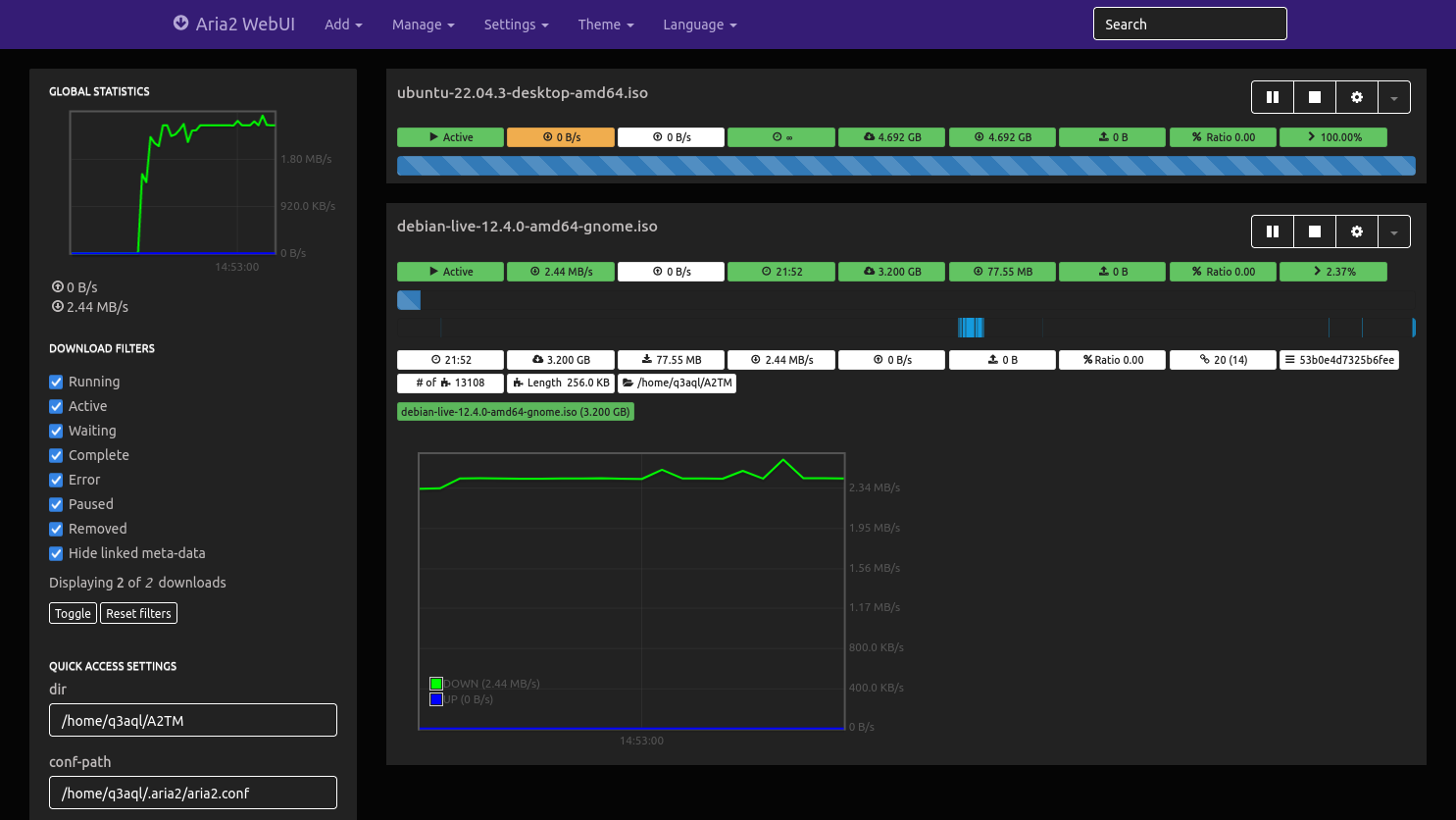This screenshot has width=1456, height=820.
Task: Open settings gear for ubuntu-22.04.3 download
Action: [x=1357, y=97]
